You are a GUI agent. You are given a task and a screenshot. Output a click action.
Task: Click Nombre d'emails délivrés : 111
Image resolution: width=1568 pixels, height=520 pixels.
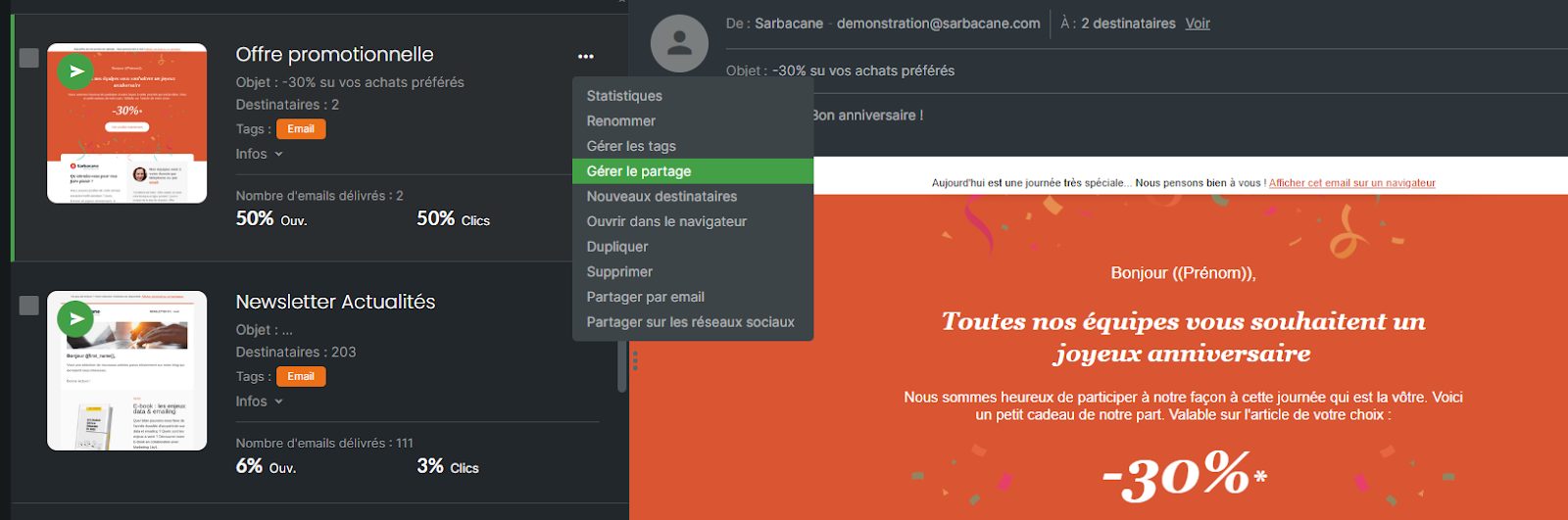coord(324,444)
